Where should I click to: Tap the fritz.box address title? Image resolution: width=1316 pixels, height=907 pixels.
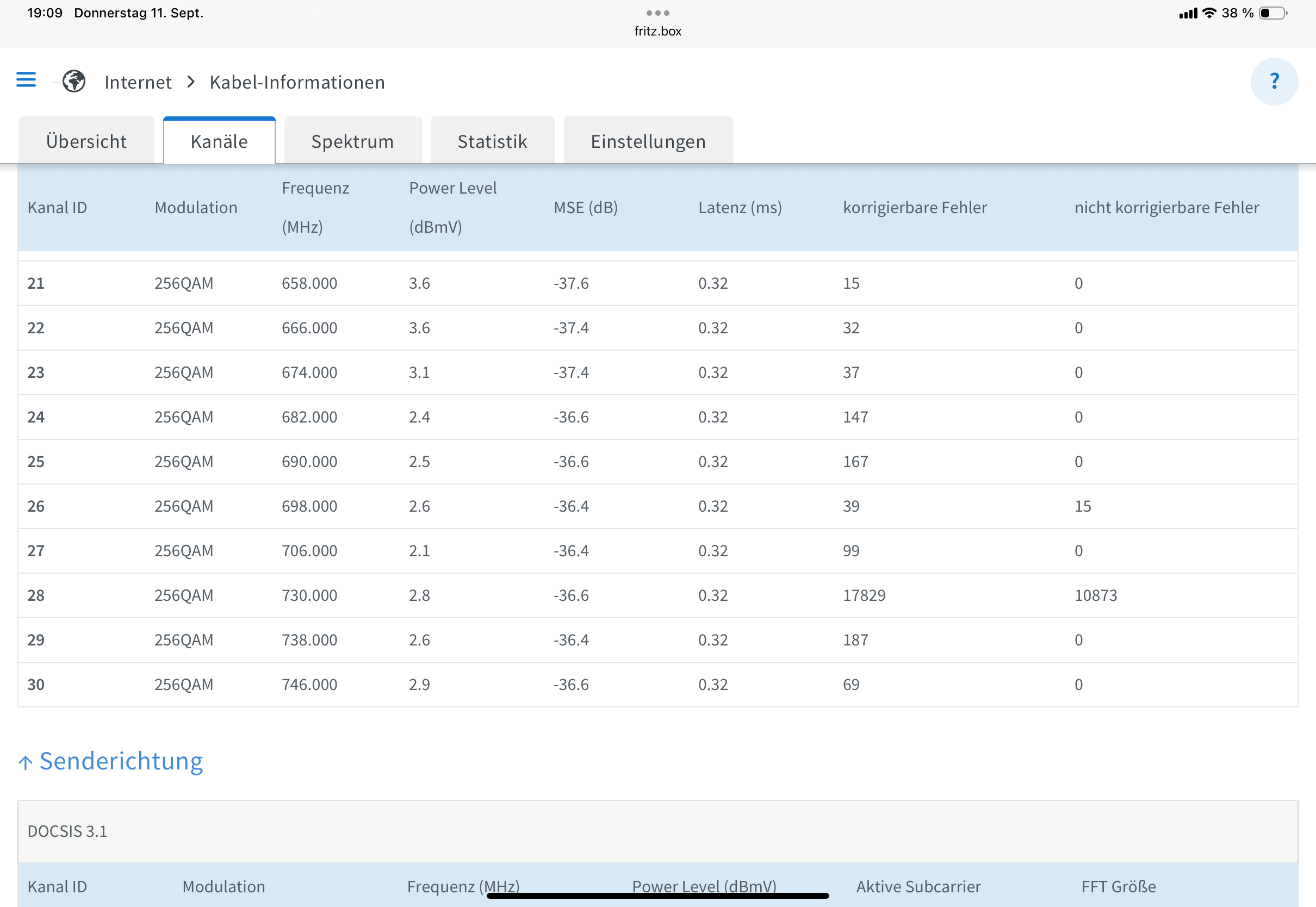pyautogui.click(x=657, y=31)
